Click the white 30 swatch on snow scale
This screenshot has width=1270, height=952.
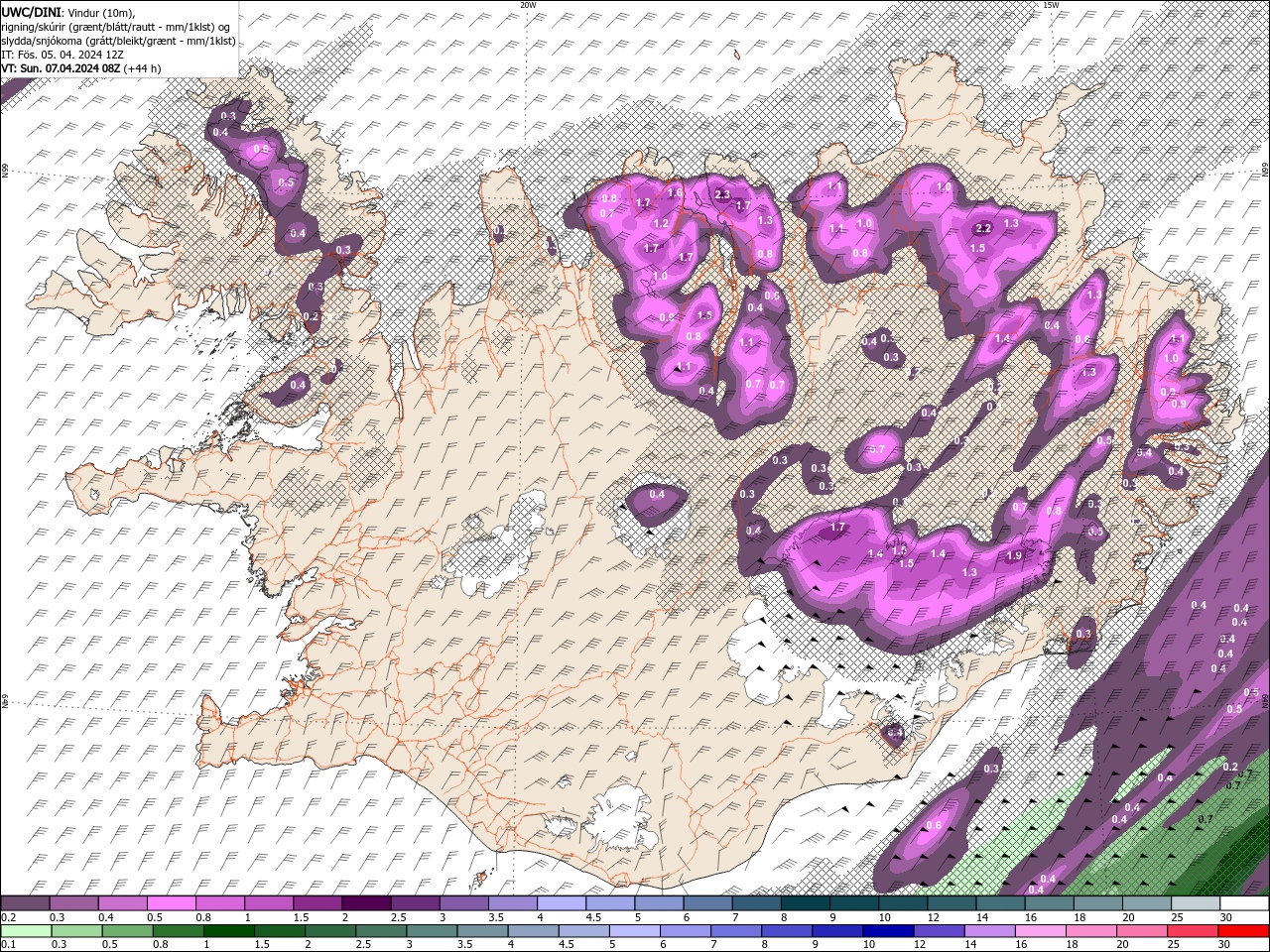point(1245,903)
